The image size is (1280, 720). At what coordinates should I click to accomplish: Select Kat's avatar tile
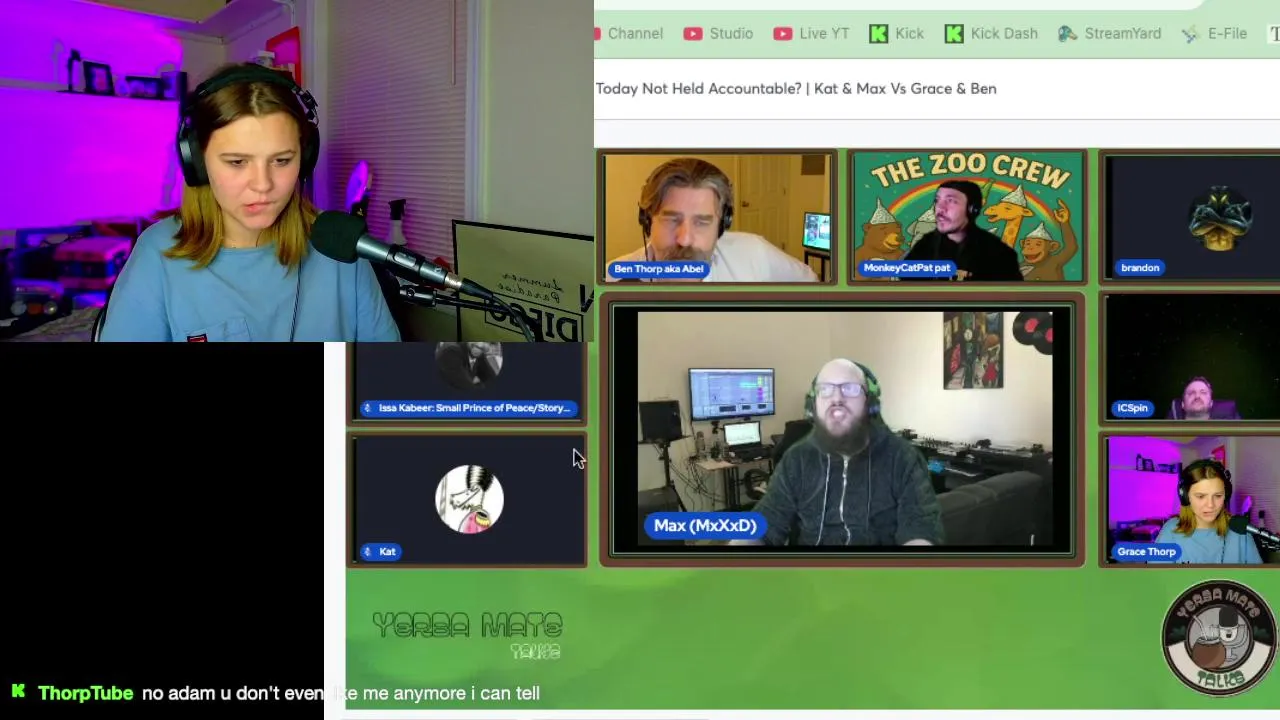468,500
